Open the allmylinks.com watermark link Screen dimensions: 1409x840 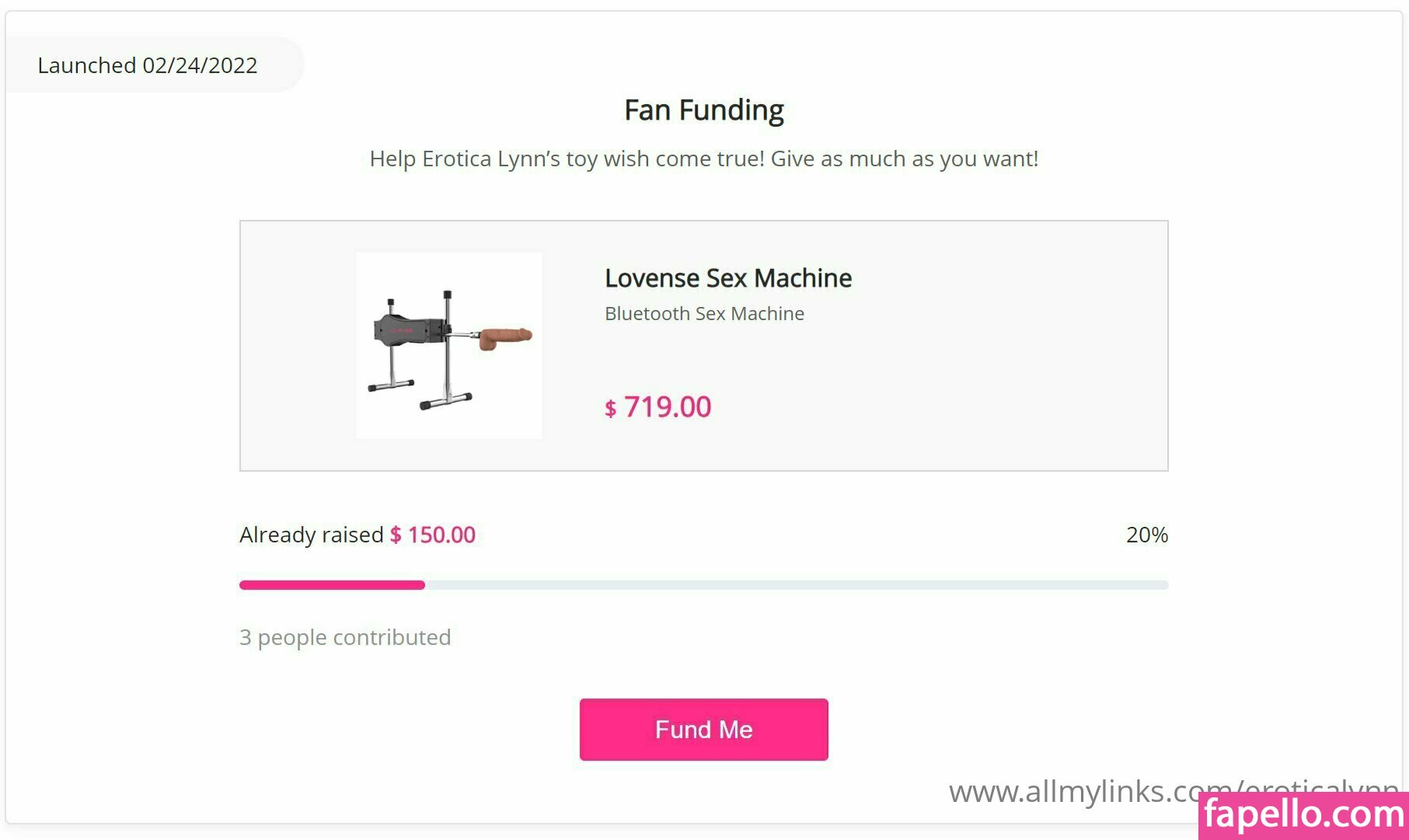(x=1072, y=792)
